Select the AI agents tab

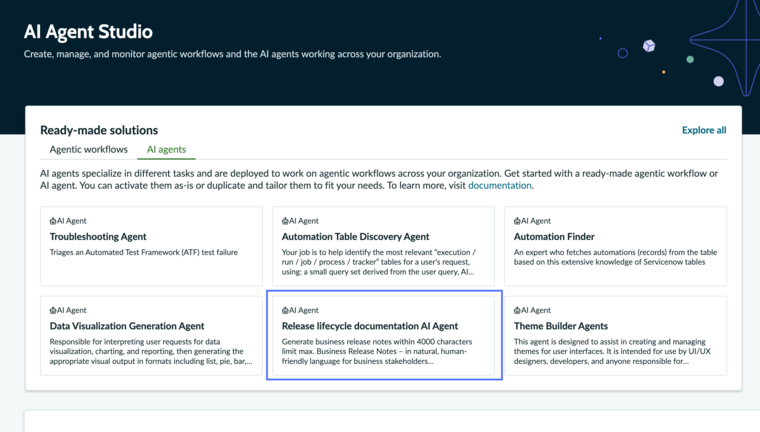click(x=166, y=149)
